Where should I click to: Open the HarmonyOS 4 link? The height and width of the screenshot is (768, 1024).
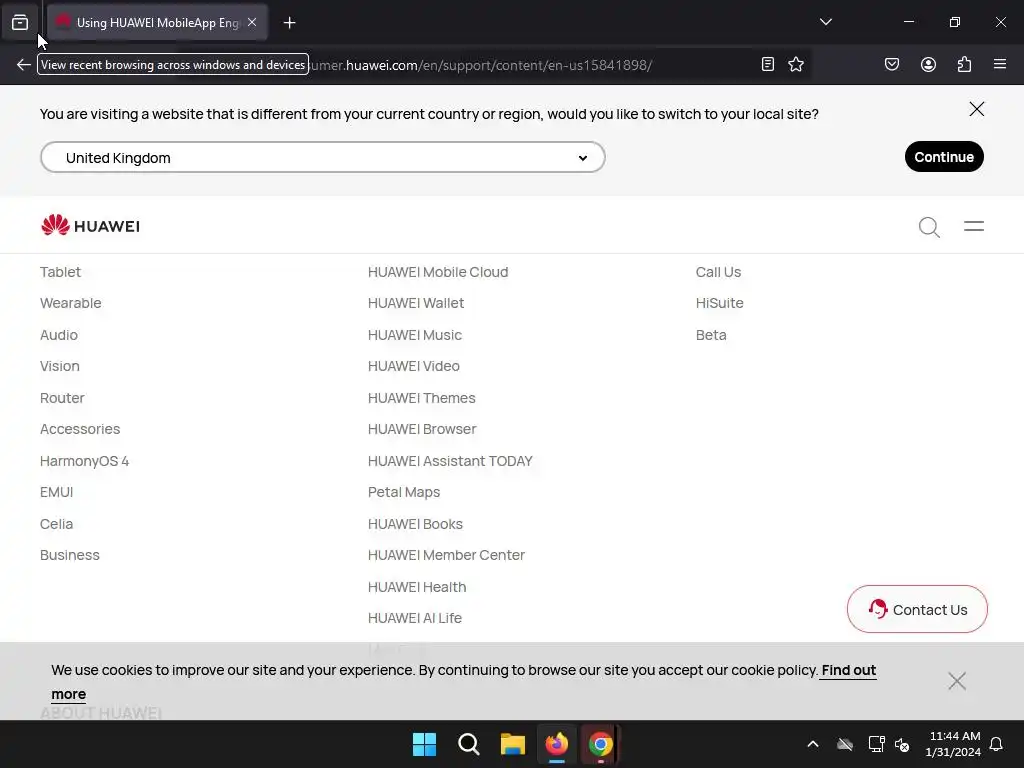(84, 462)
